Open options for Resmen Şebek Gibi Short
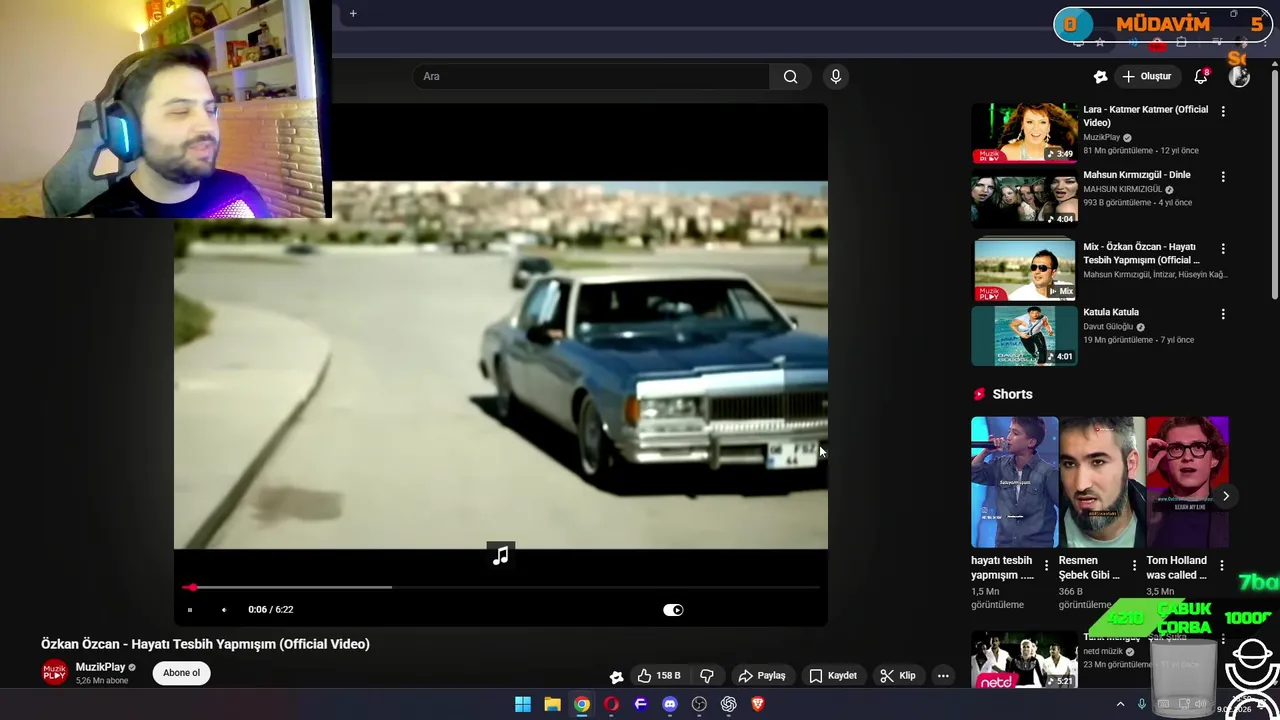 tap(1134, 566)
